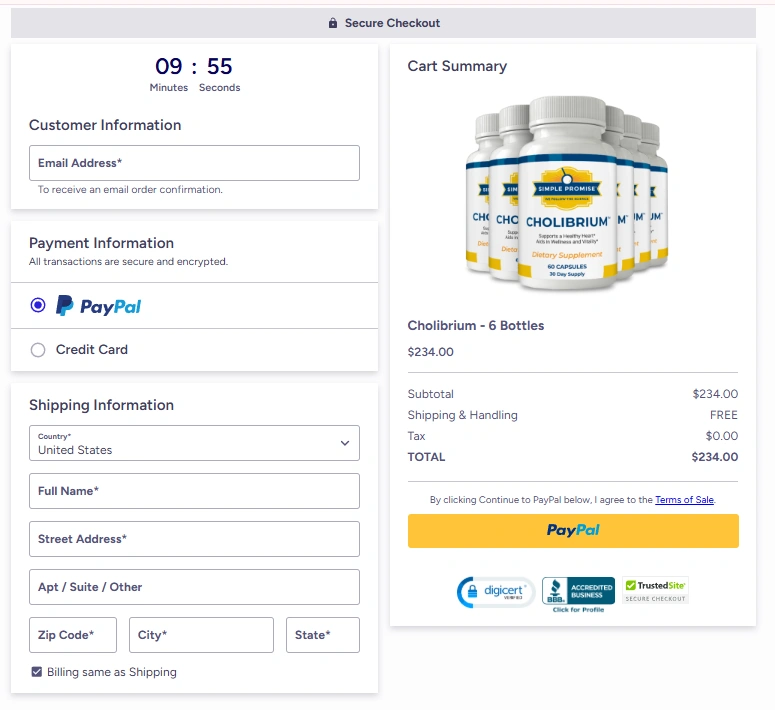
Task: Select the Credit Card radio button
Action: click(38, 350)
